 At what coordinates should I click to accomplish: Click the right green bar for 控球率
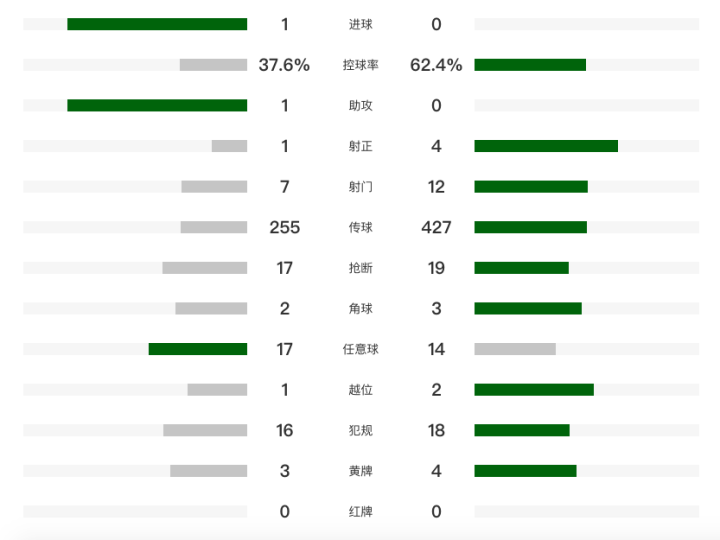530,65
